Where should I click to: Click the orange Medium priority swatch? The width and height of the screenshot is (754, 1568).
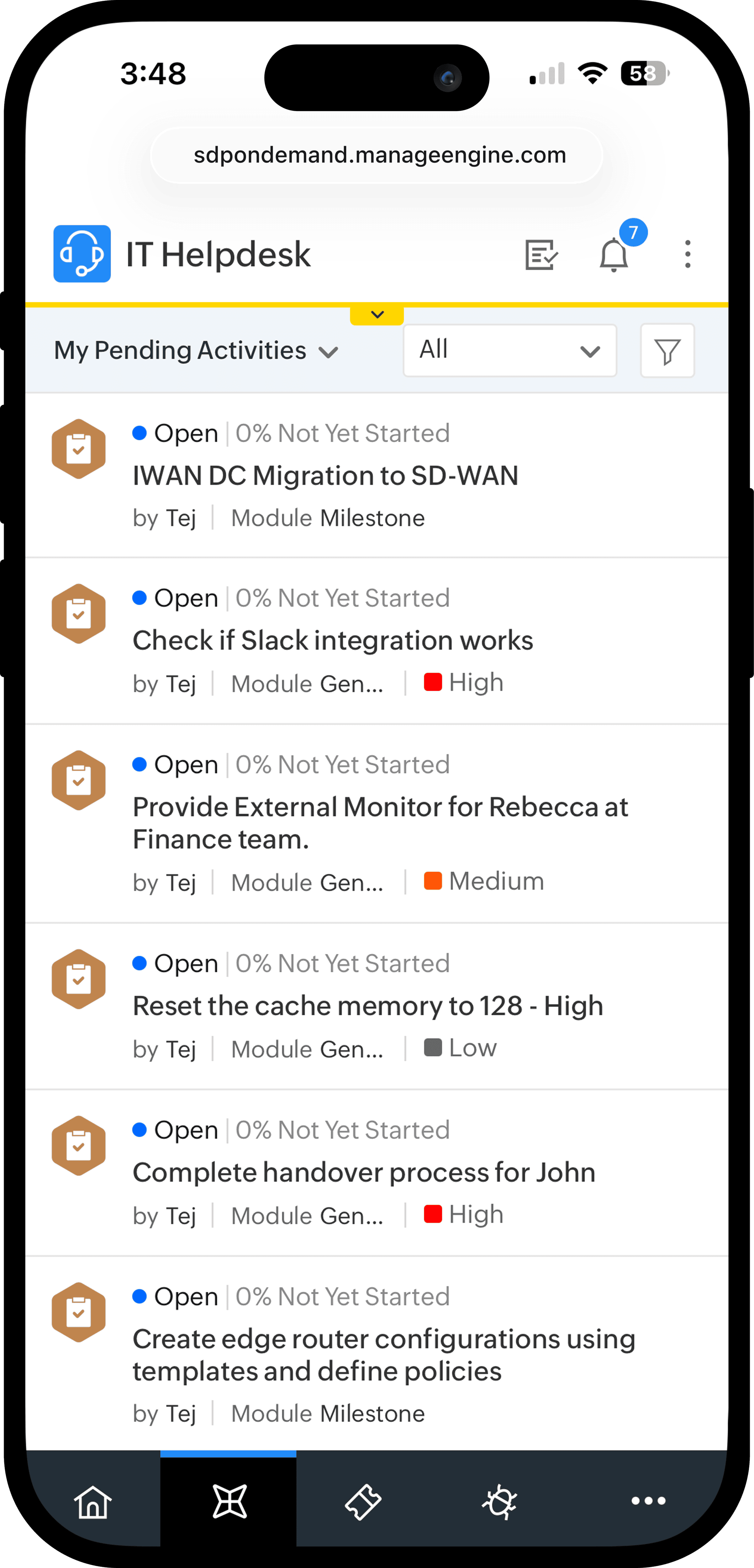pyautogui.click(x=433, y=882)
